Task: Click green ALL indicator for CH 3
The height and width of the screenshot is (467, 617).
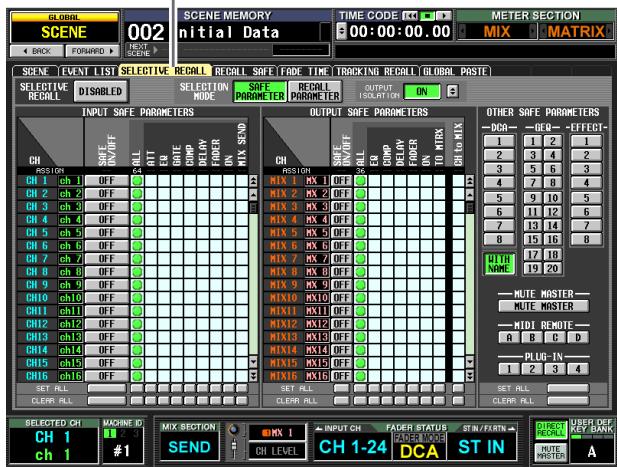Action: point(137,207)
